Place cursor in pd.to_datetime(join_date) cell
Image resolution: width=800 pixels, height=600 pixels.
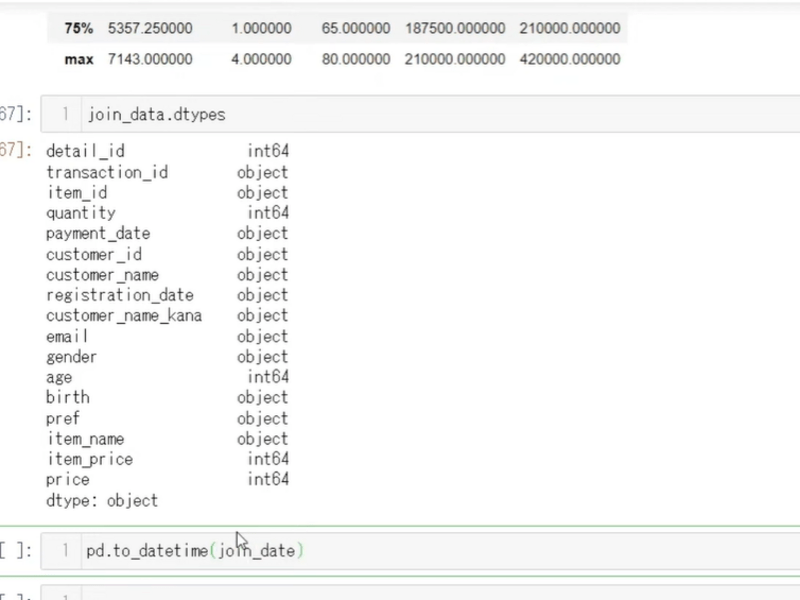(400, 550)
